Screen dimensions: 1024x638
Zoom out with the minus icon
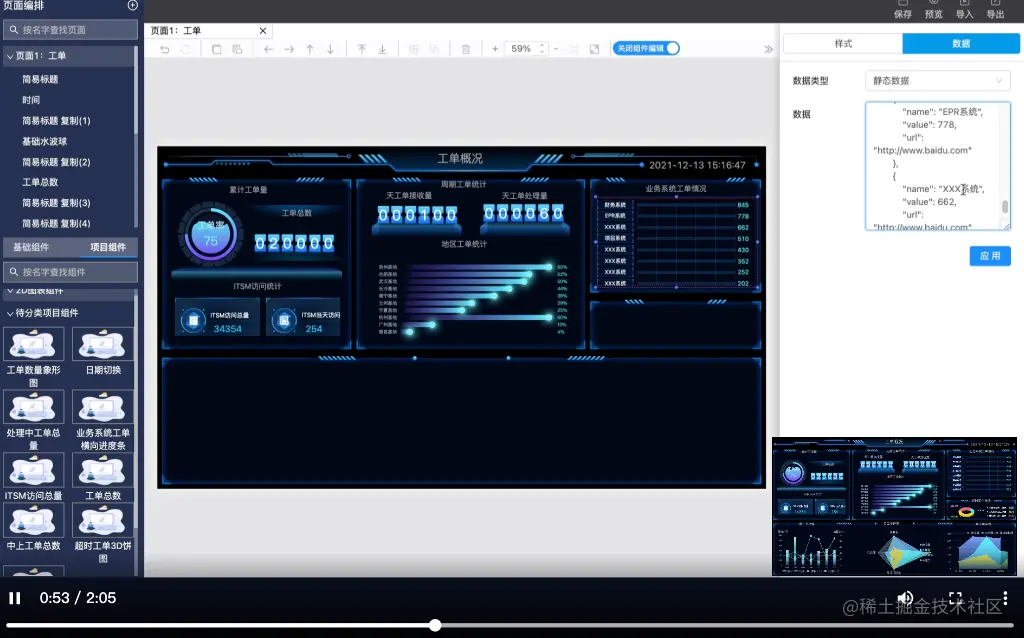coord(556,48)
